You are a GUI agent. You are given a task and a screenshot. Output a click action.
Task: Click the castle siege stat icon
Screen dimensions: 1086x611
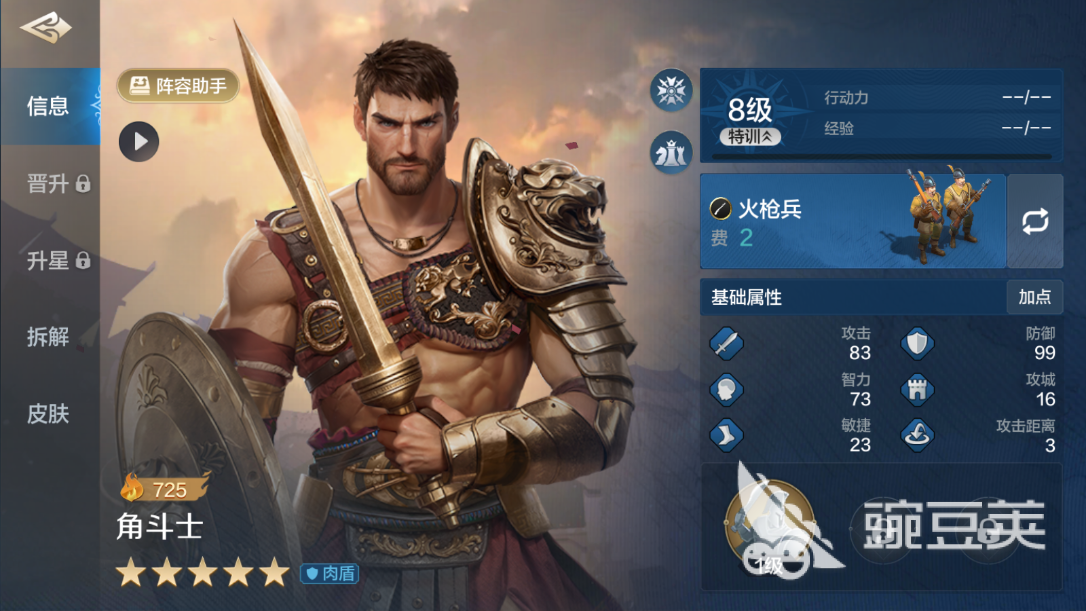(x=917, y=389)
